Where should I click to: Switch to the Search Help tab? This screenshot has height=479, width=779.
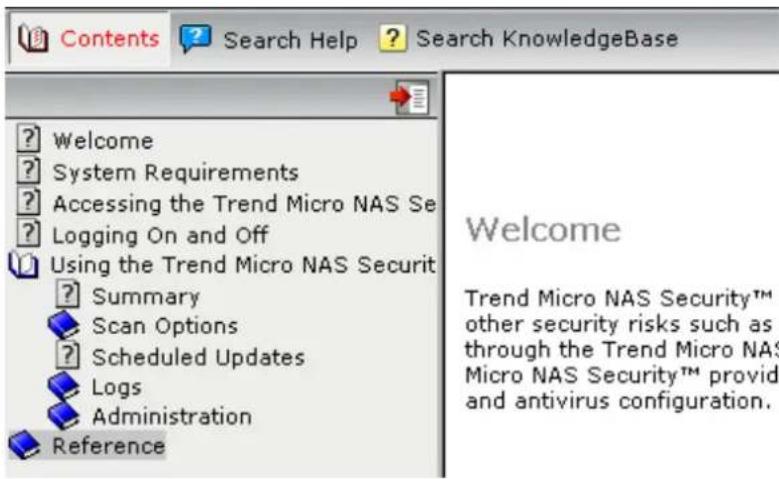coord(269,40)
